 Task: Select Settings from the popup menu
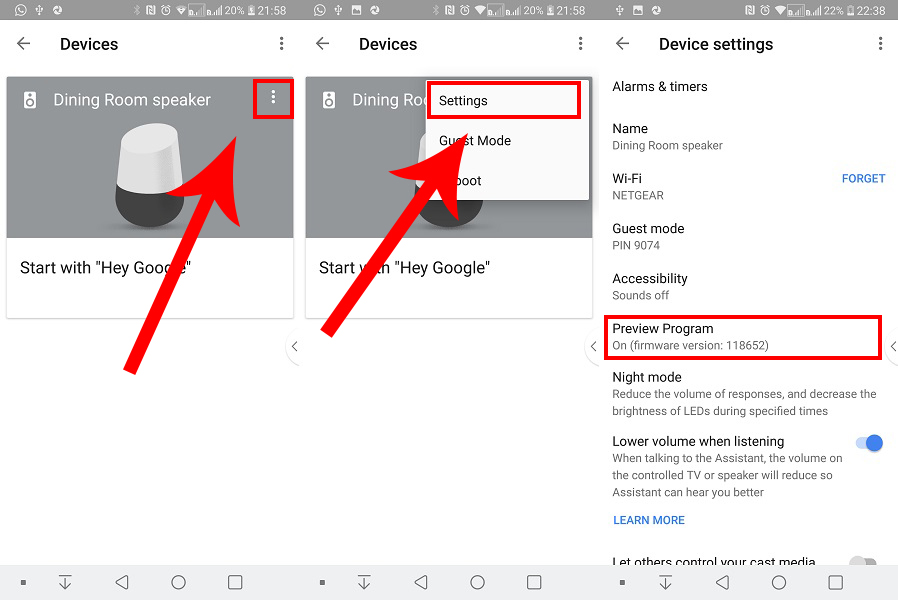[503, 100]
